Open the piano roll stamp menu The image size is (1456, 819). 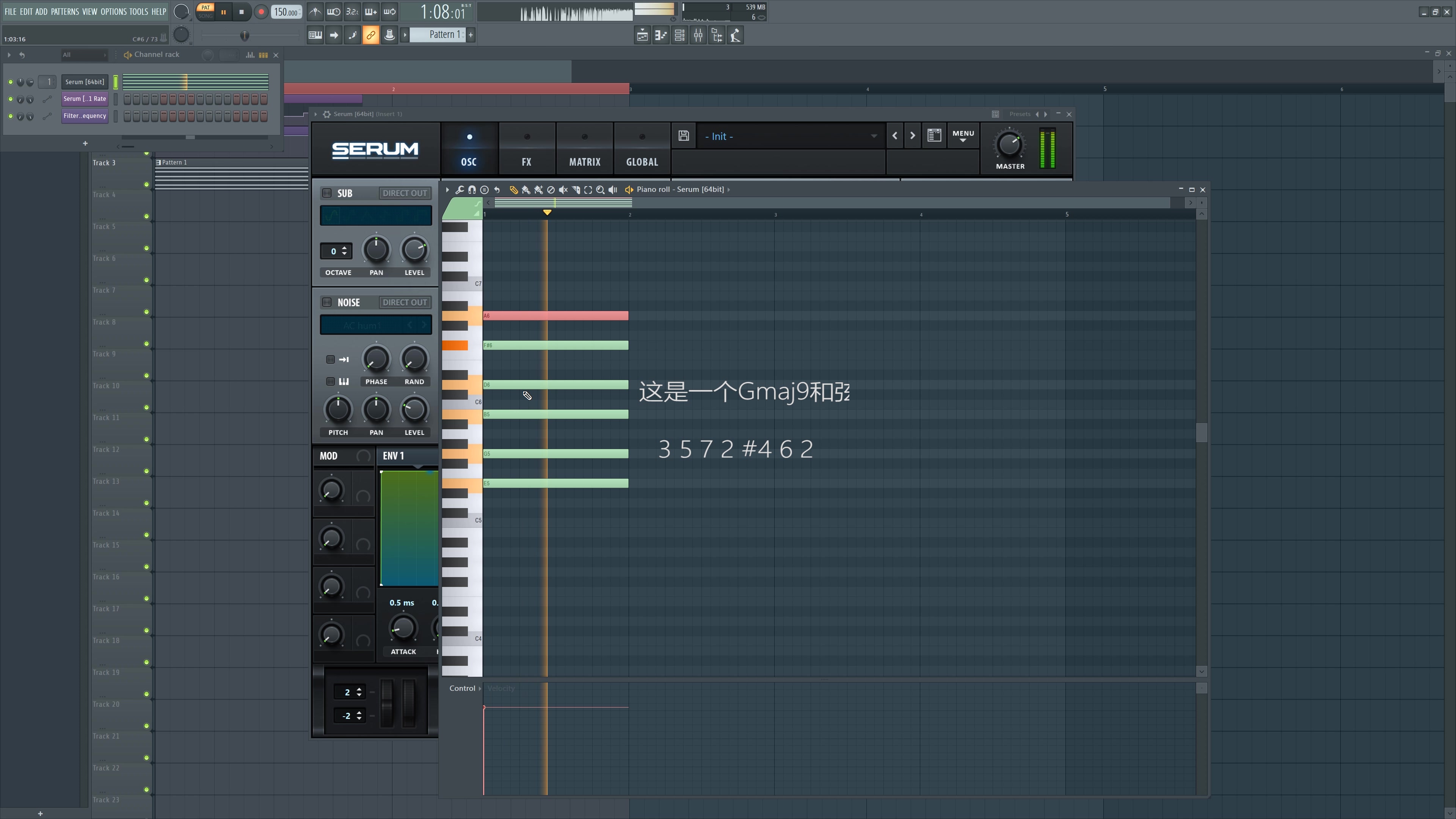point(485,190)
